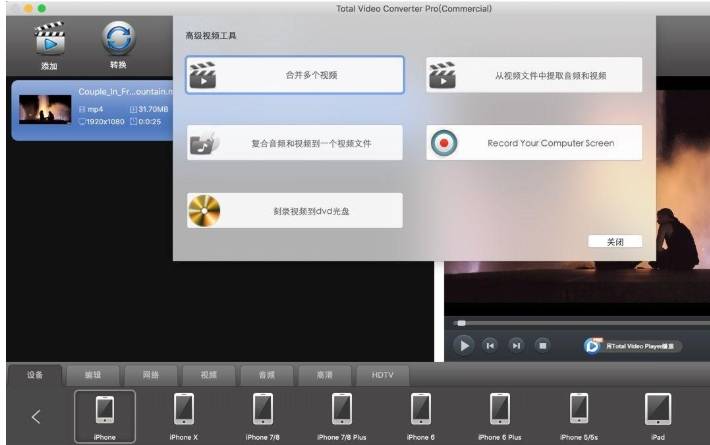The width and height of the screenshot is (710, 445).
Task: Click the music folder mux icon
Action: tap(204, 143)
